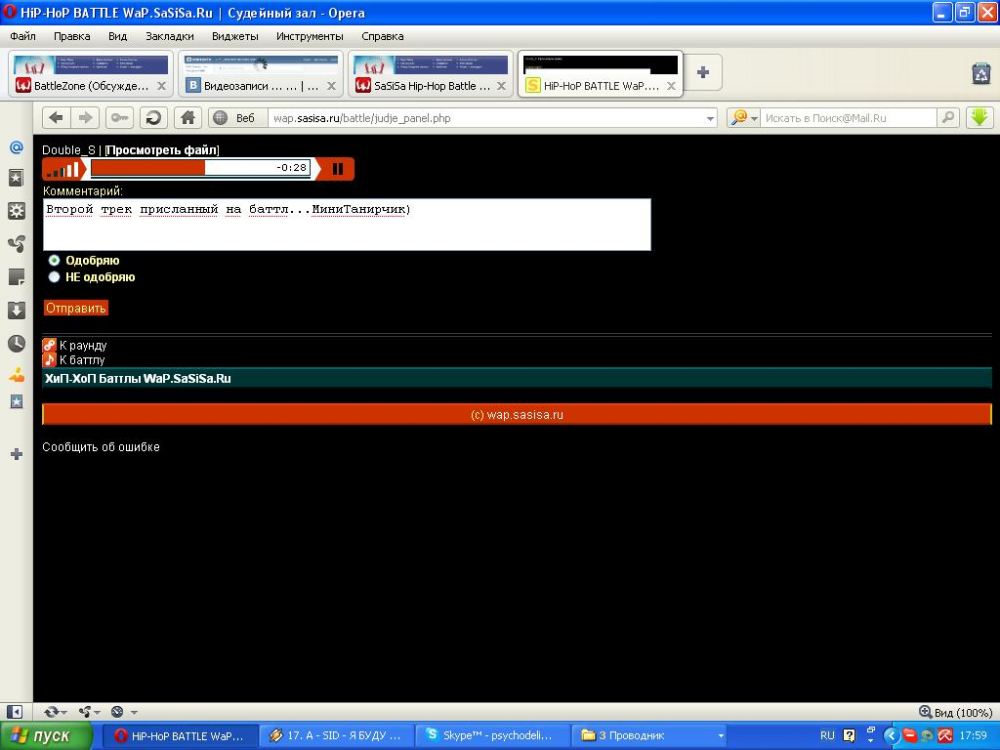Open the Widgets gear panel in the sidebar

point(17,211)
